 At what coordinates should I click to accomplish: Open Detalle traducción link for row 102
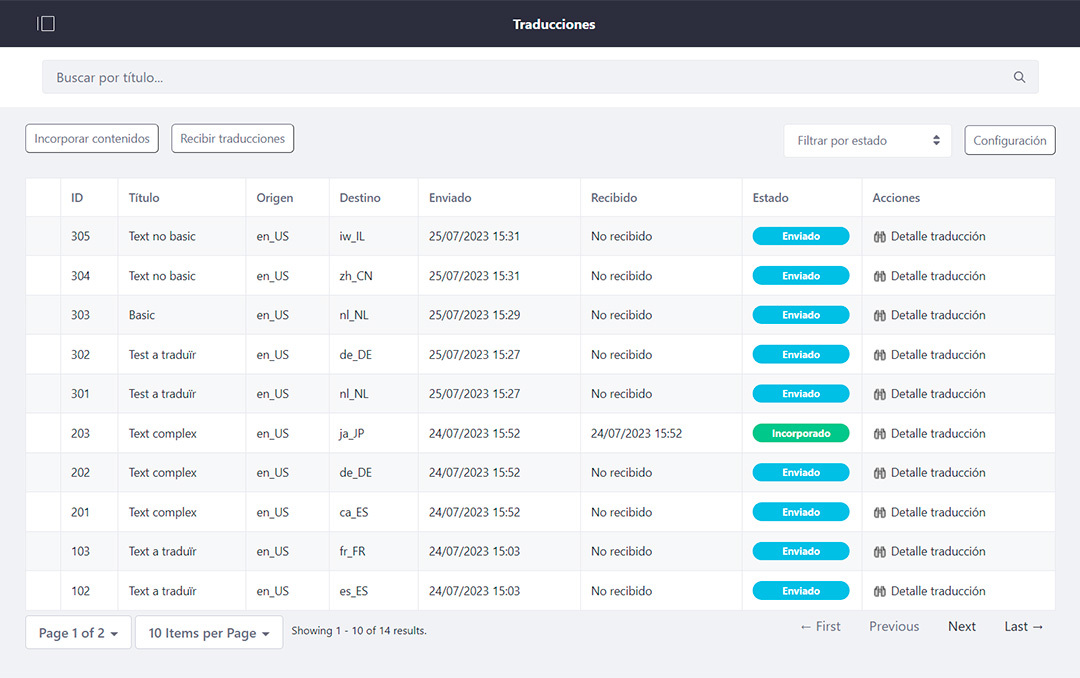(937, 591)
